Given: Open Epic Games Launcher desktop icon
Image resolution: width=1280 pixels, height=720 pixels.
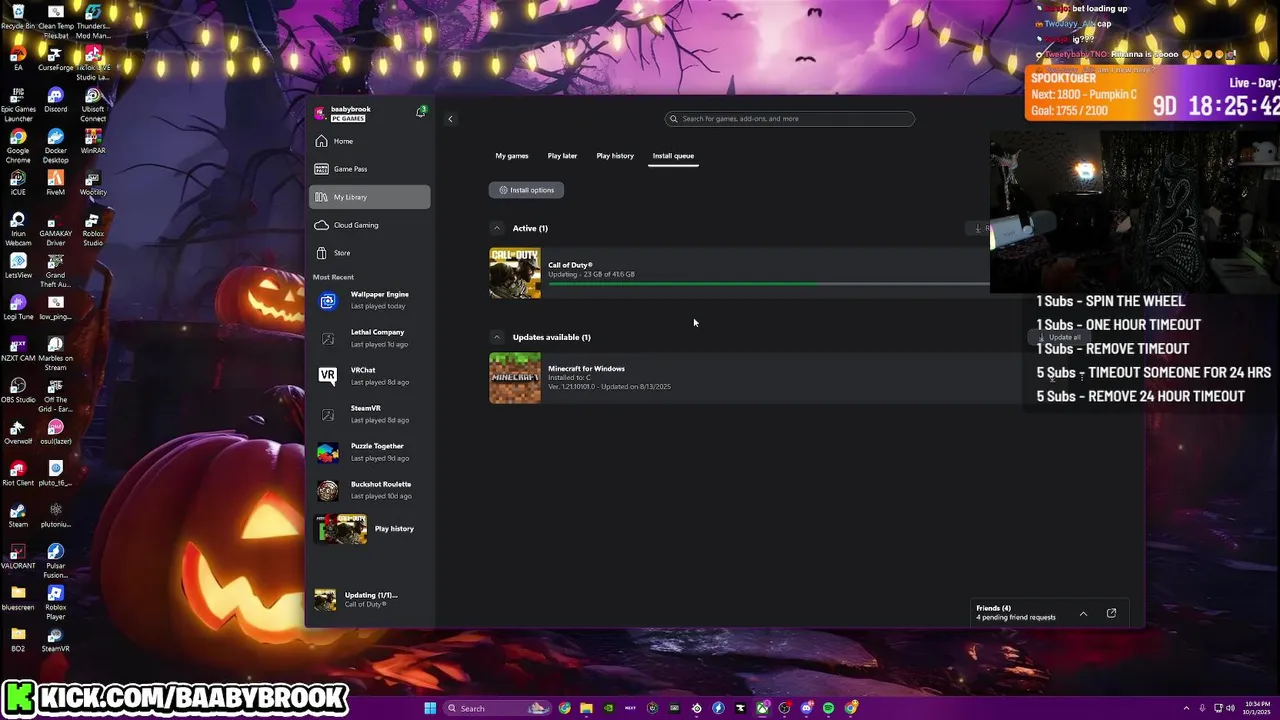Looking at the screenshot, I should click(17, 104).
